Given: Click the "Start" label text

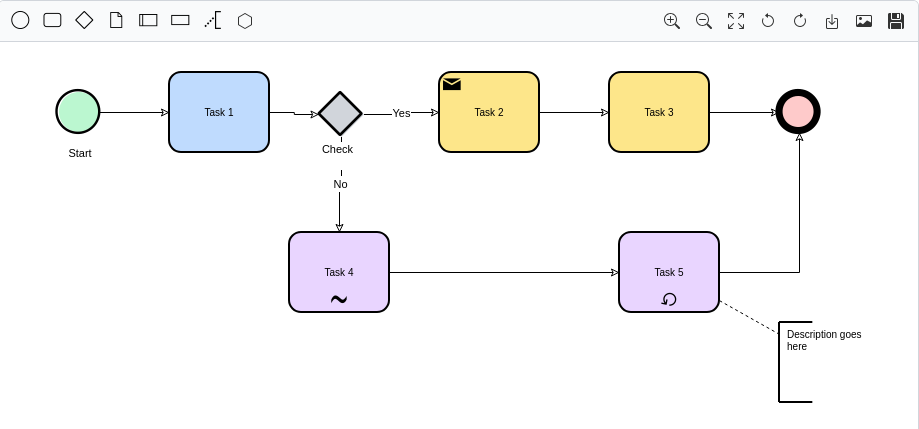Looking at the screenshot, I should click(x=80, y=154).
